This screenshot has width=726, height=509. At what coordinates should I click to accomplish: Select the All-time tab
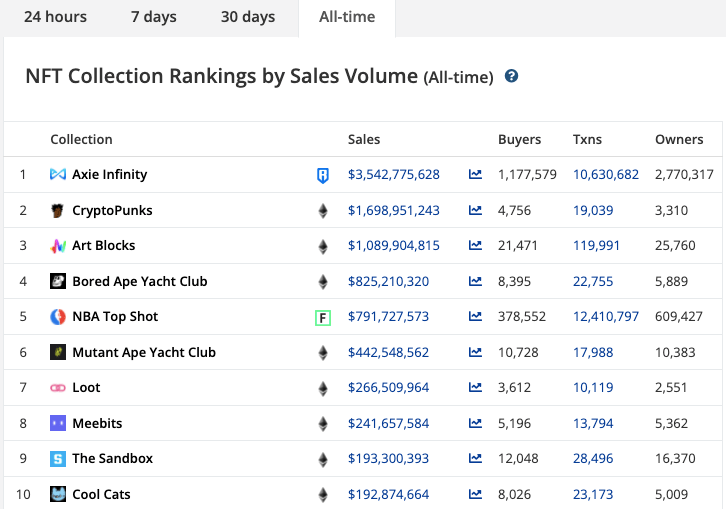click(347, 17)
